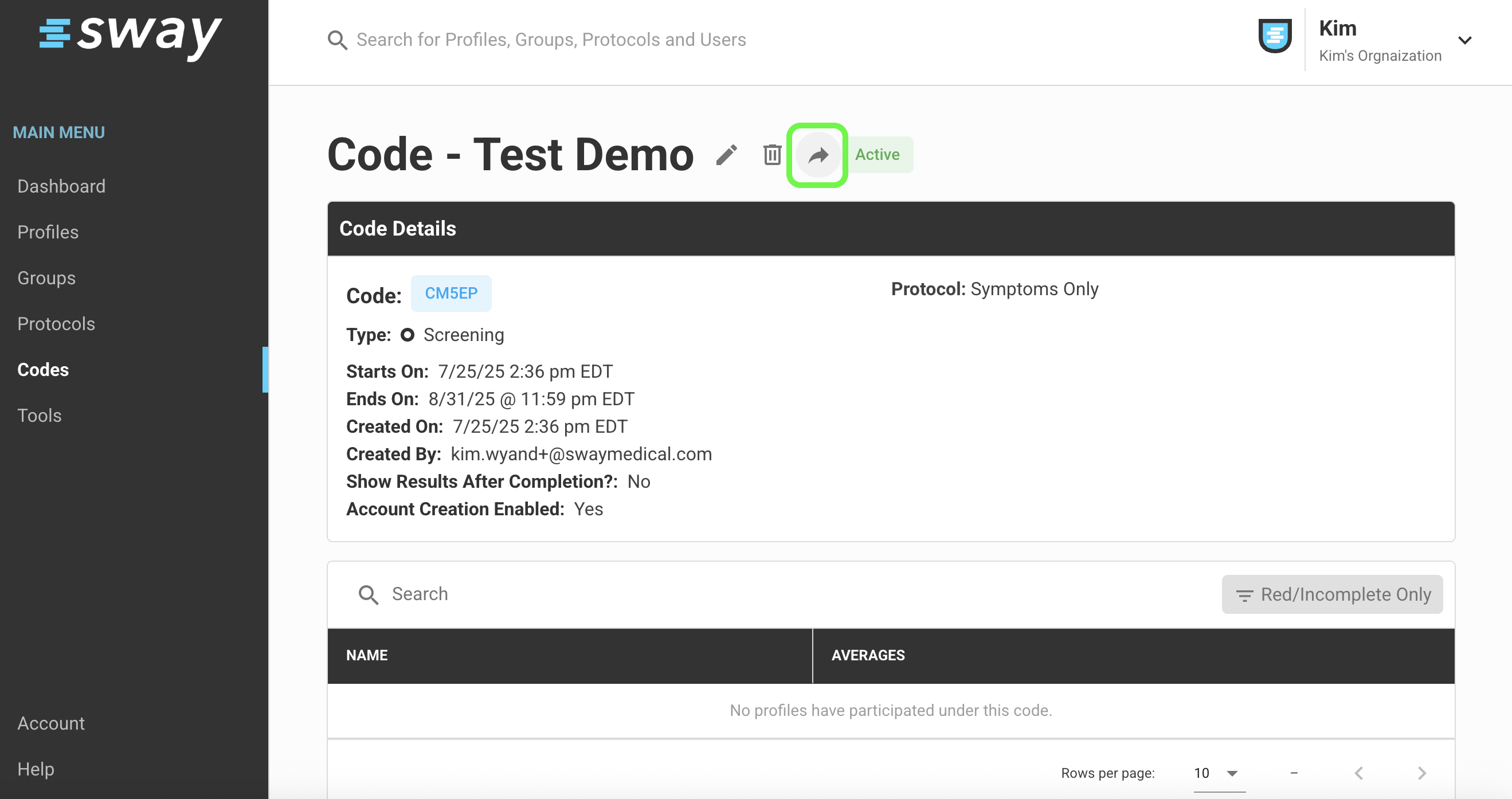The image size is (1512, 799).
Task: Click the organization shield badge icon
Action: [1275, 37]
